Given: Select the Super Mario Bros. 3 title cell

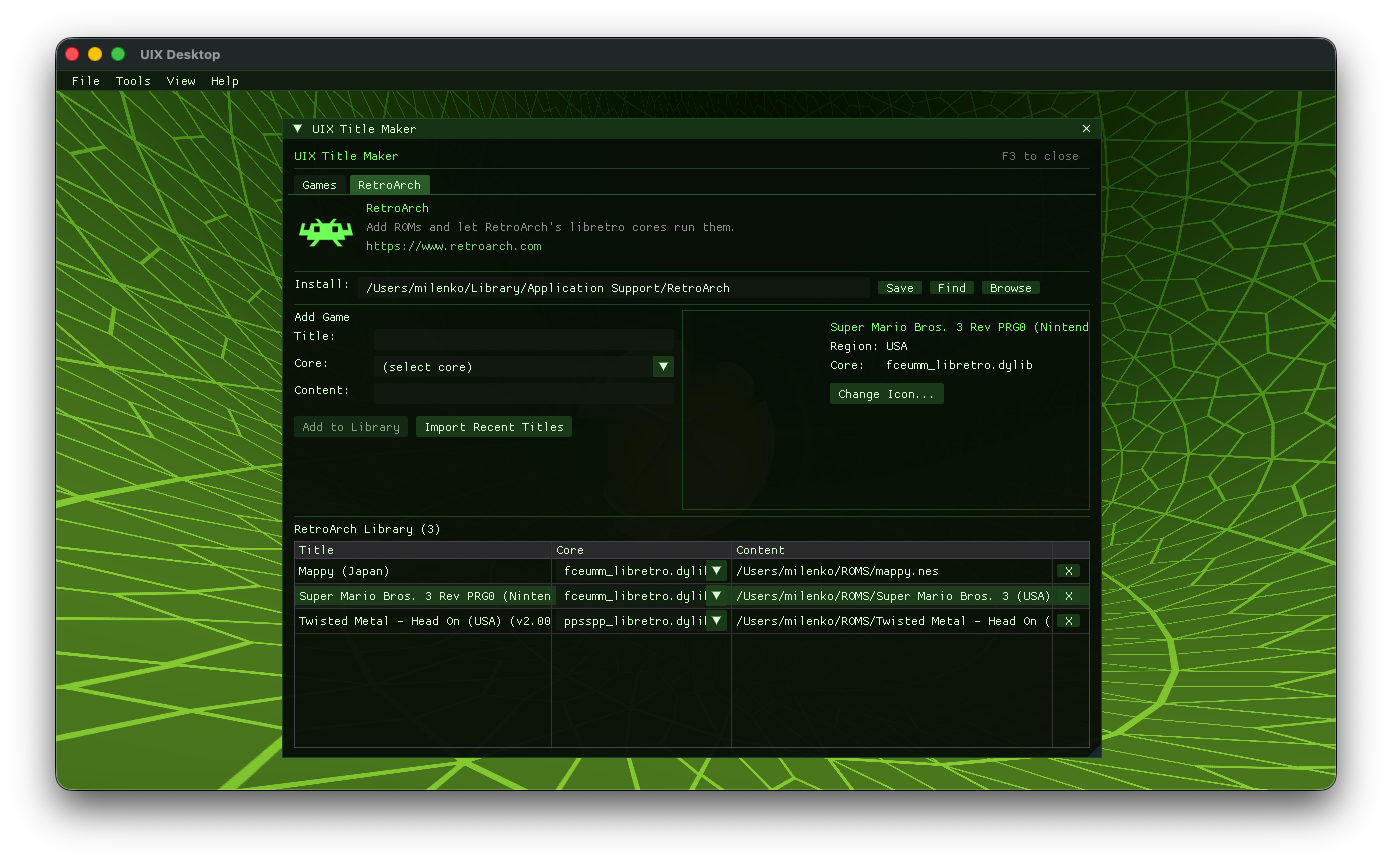Looking at the screenshot, I should [x=423, y=596].
